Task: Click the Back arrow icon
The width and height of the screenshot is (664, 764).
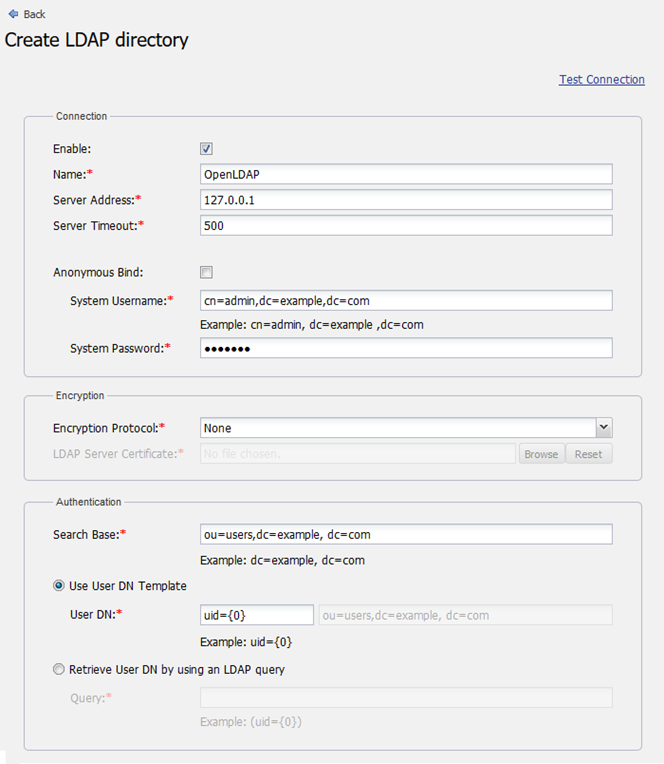Action: coord(12,14)
